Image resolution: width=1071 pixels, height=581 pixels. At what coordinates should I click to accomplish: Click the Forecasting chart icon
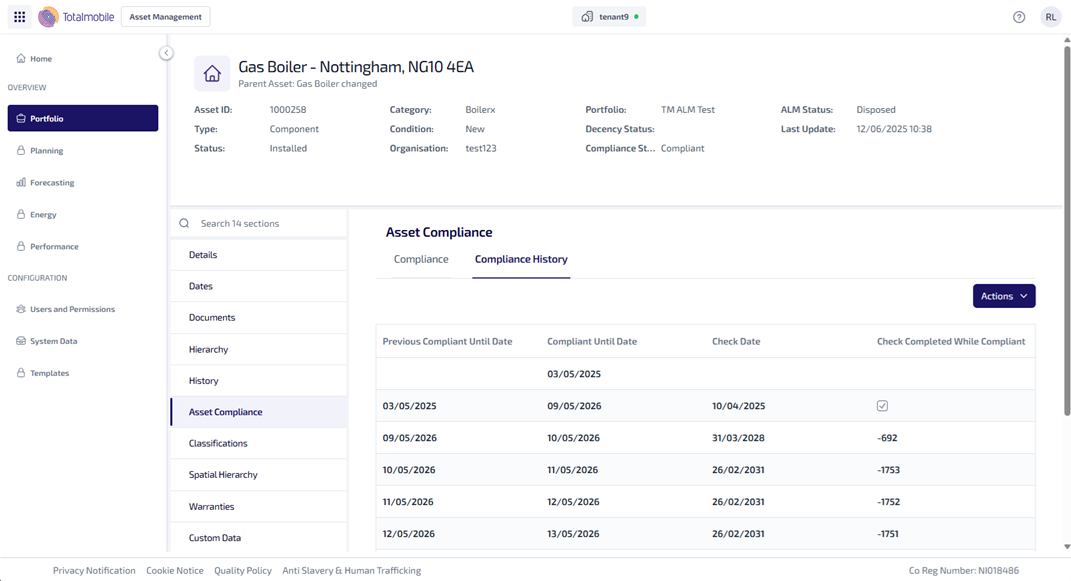[21, 183]
